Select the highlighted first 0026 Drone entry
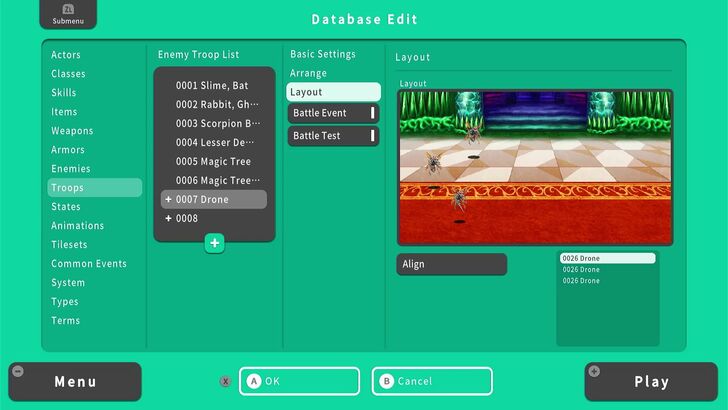The image size is (728, 410). [x=608, y=258]
